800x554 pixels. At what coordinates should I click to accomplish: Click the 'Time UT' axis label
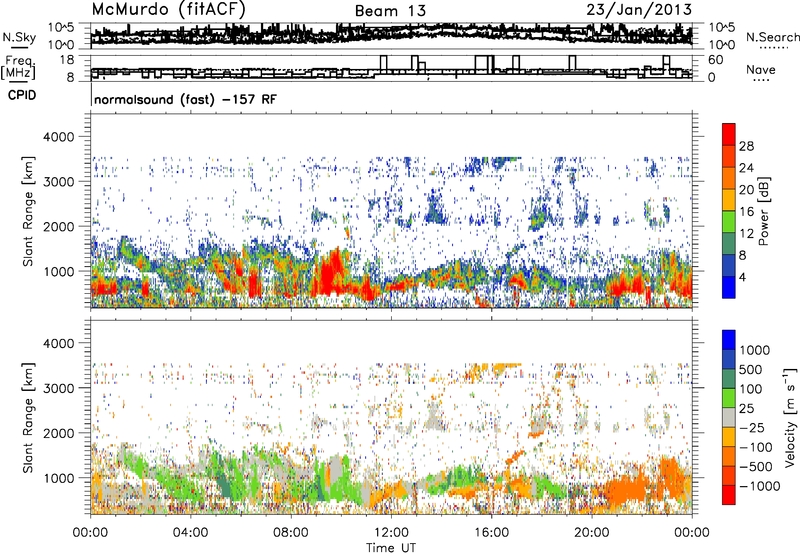[x=391, y=548]
